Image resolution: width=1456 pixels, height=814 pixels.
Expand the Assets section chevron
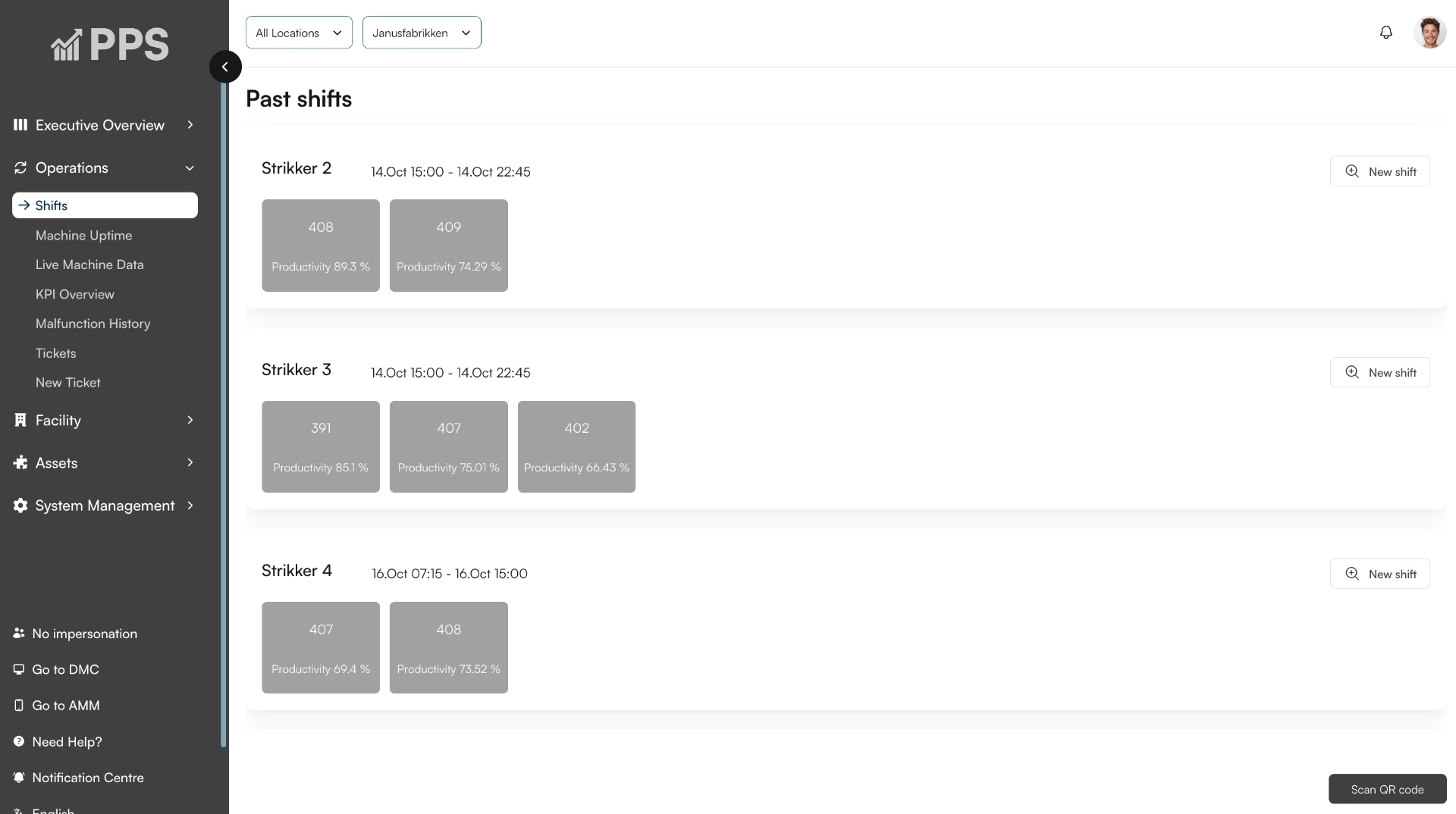pyautogui.click(x=190, y=462)
